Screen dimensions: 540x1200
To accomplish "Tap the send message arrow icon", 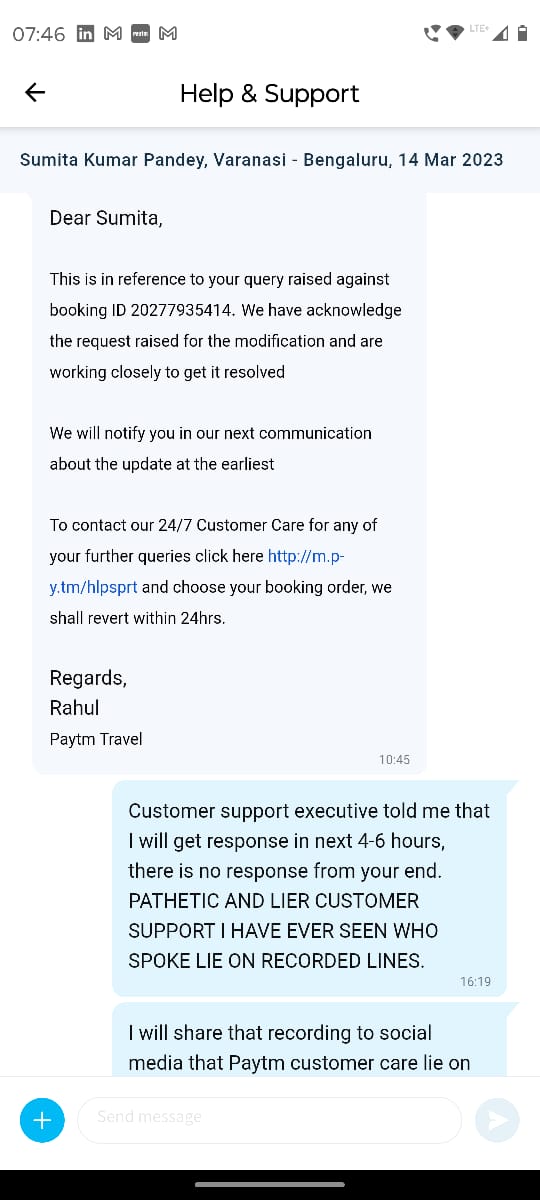I will pyautogui.click(x=497, y=1120).
